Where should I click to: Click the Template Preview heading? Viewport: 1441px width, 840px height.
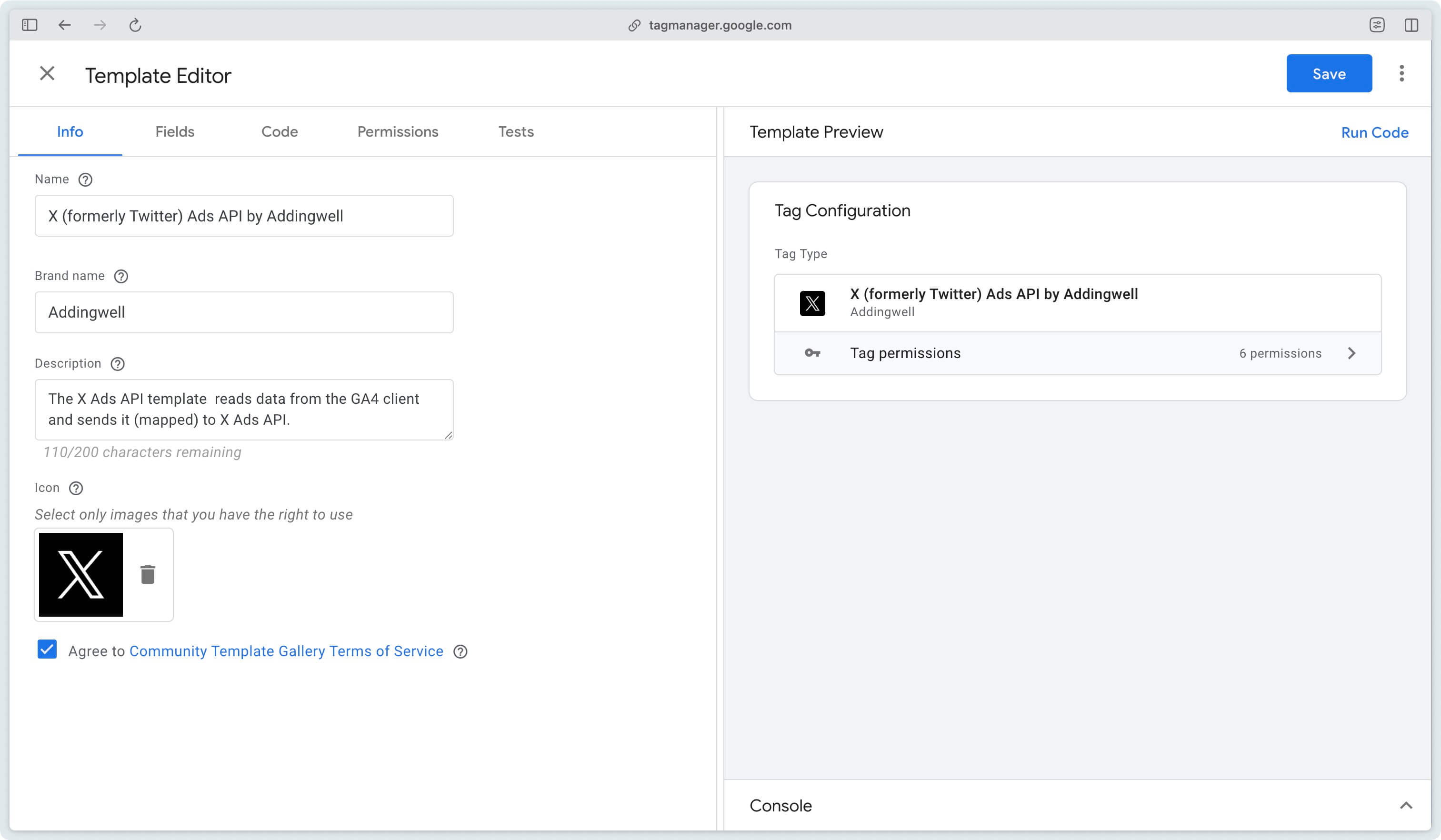point(816,132)
